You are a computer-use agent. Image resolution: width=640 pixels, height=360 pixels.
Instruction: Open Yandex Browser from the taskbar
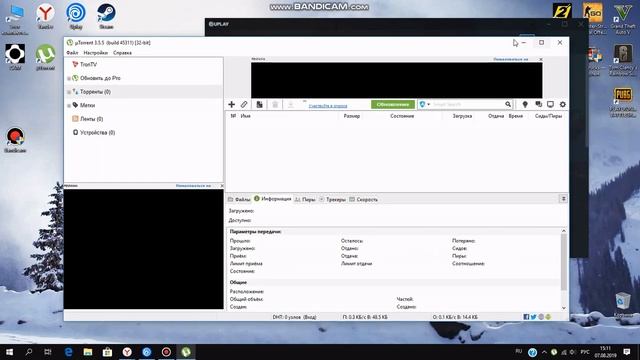point(127,352)
